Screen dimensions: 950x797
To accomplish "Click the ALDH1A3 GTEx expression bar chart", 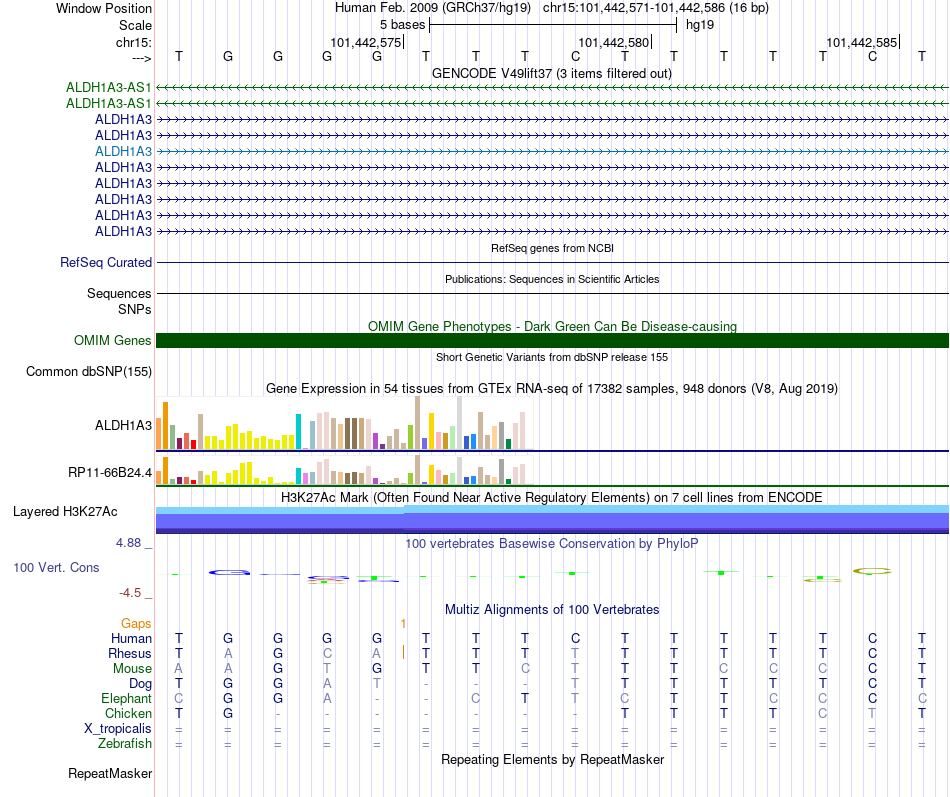I will [x=345, y=423].
